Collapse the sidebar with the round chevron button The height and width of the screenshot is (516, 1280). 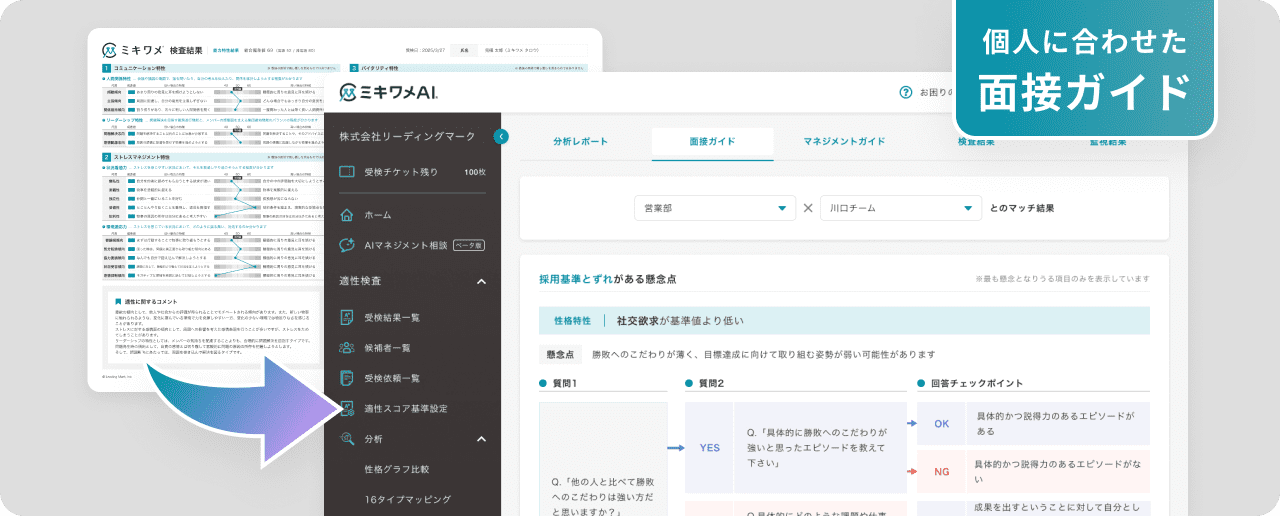[x=501, y=135]
